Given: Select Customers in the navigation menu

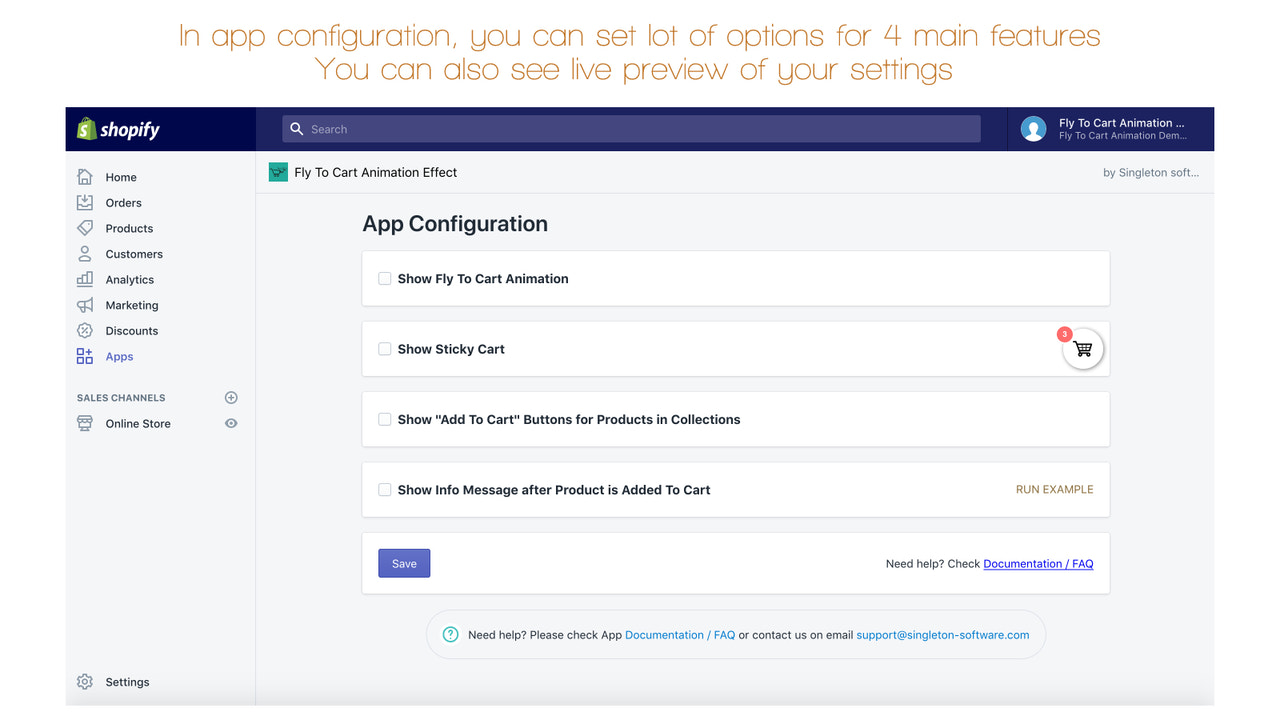Looking at the screenshot, I should (133, 253).
